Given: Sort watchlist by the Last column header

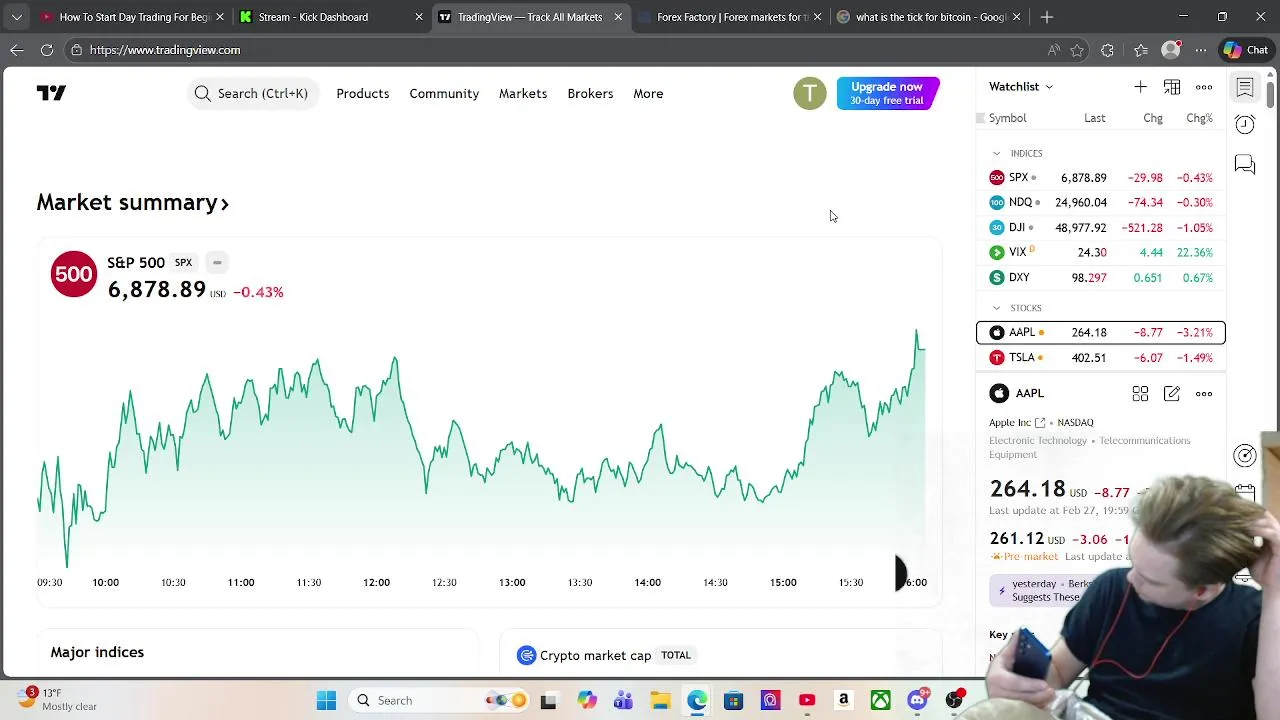Looking at the screenshot, I should click(x=1094, y=118).
